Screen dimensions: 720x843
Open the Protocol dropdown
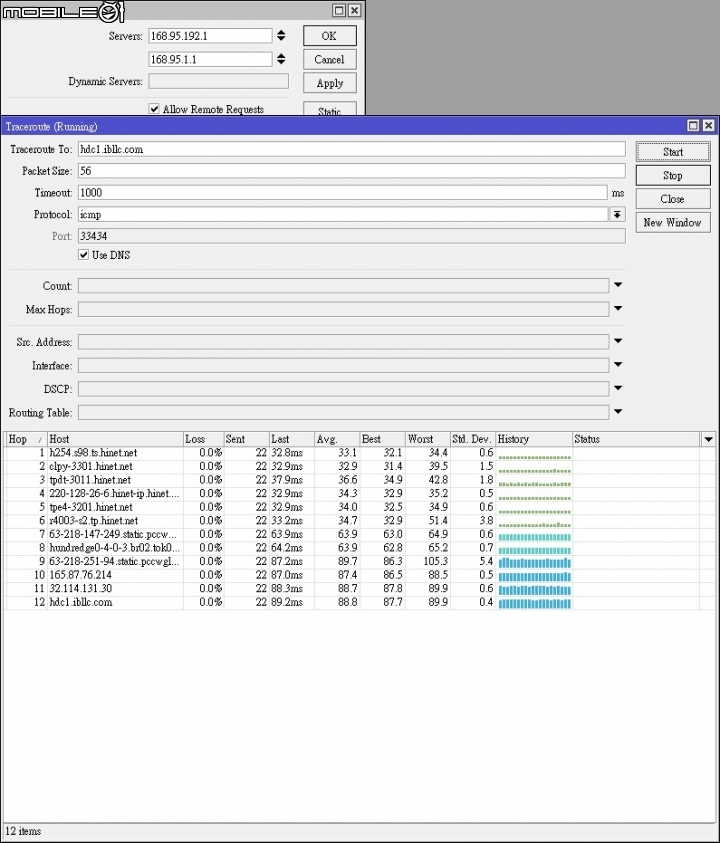[x=617, y=215]
